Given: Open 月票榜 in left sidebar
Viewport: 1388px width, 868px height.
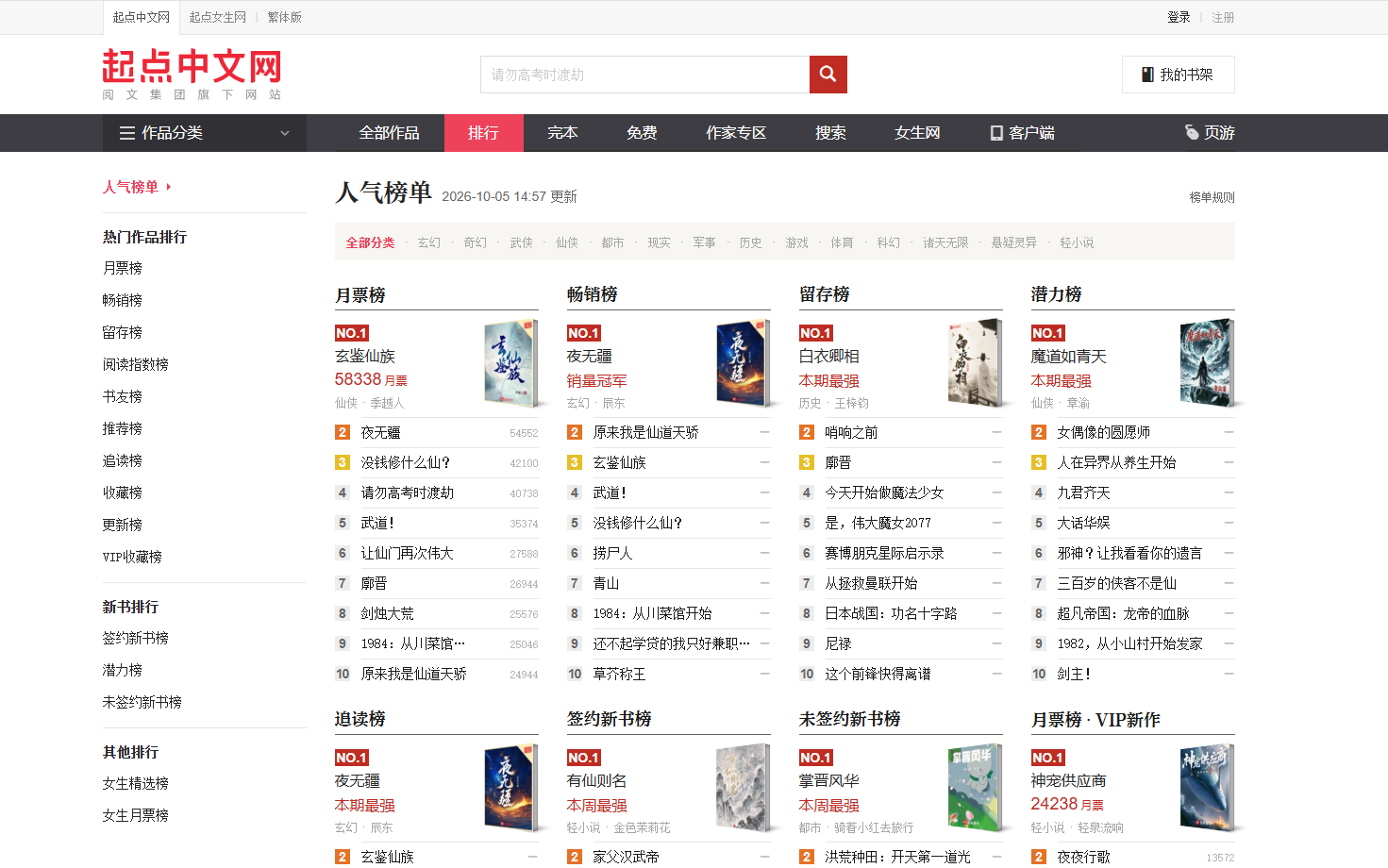Looking at the screenshot, I should [x=123, y=268].
